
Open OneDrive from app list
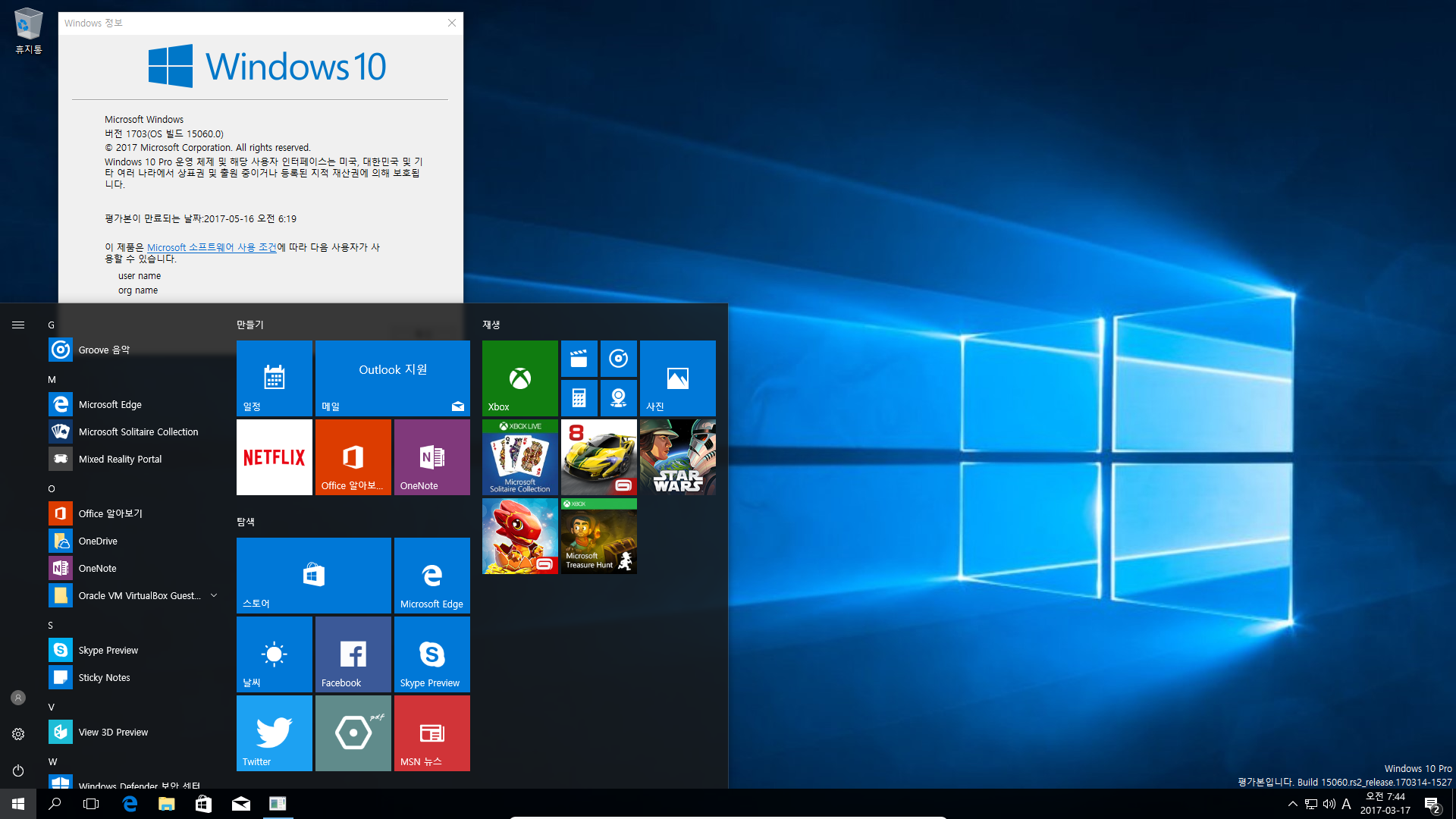pos(136,541)
